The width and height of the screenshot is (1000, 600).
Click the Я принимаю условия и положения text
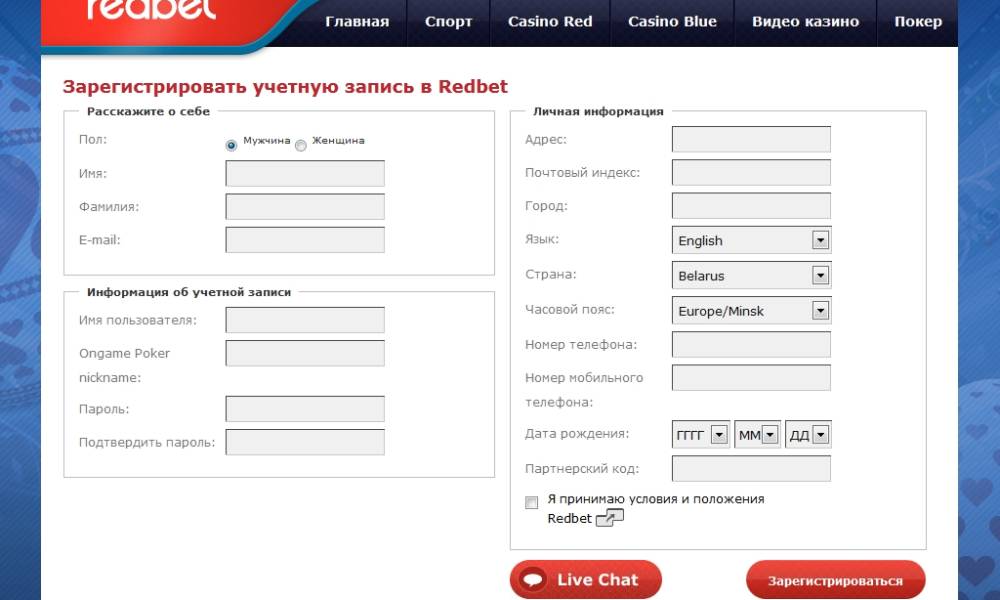656,499
